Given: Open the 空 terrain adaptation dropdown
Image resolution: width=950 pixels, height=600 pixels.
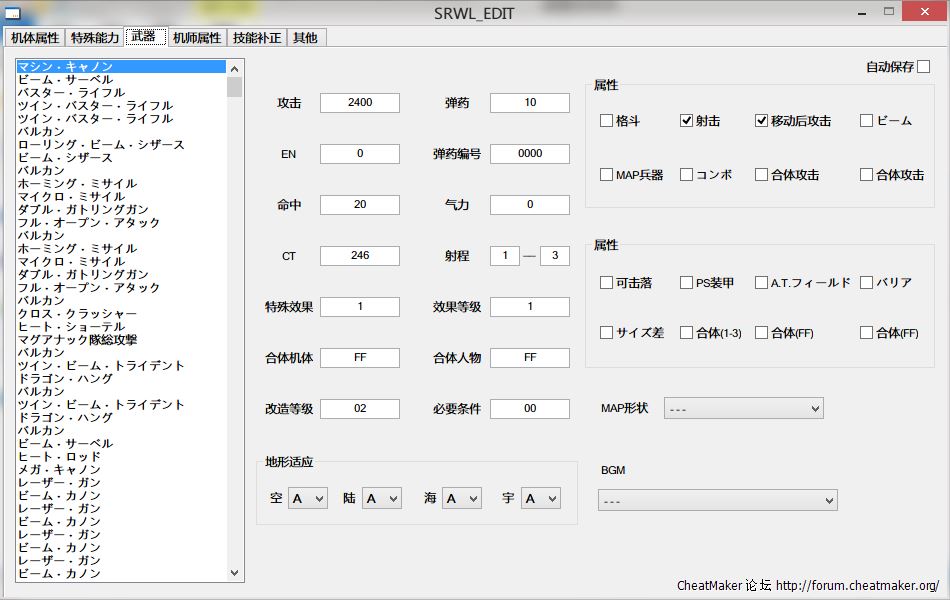Looking at the screenshot, I should tap(307, 498).
